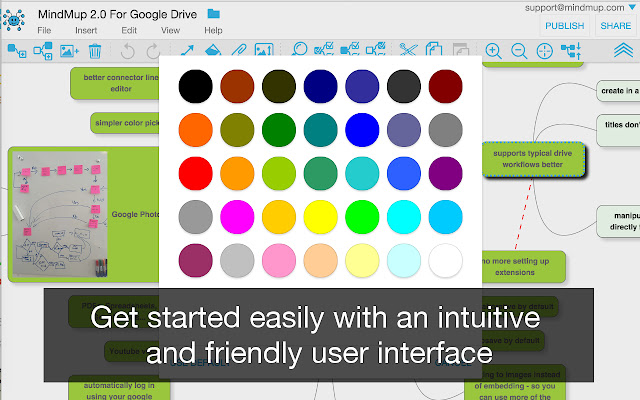640x400 pixels.
Task: Click the add child node icon
Action: point(17,51)
